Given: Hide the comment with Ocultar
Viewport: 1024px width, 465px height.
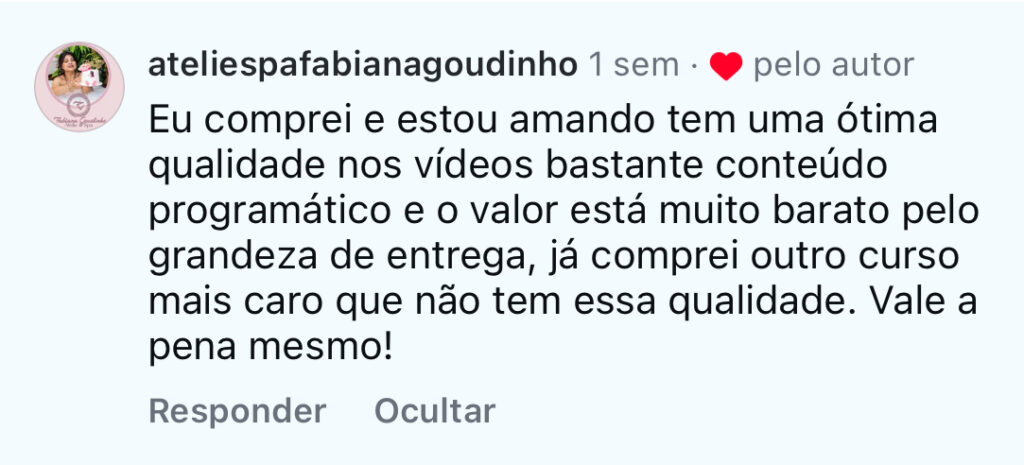Looking at the screenshot, I should pyautogui.click(x=435, y=411).
